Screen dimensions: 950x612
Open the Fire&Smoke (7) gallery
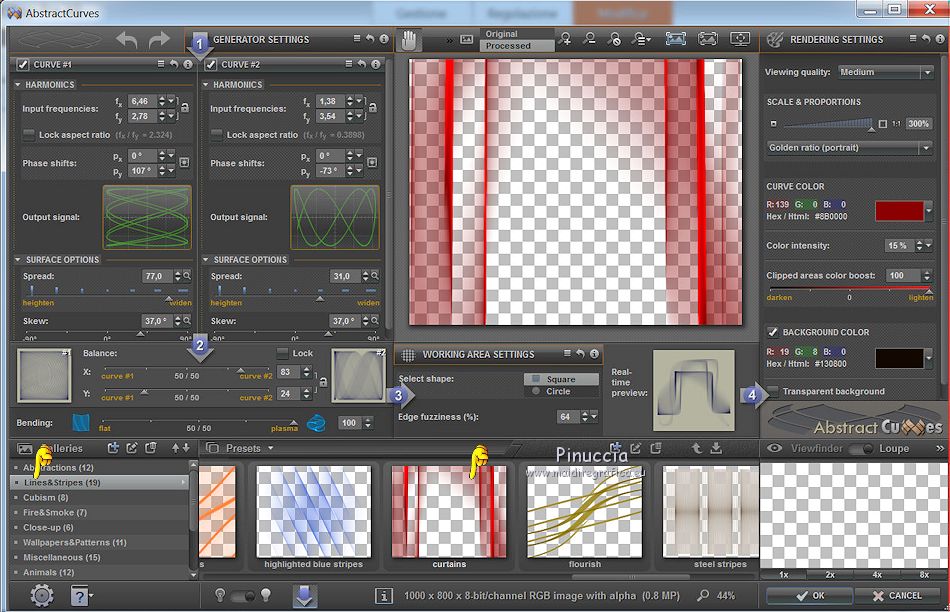click(x=101, y=513)
